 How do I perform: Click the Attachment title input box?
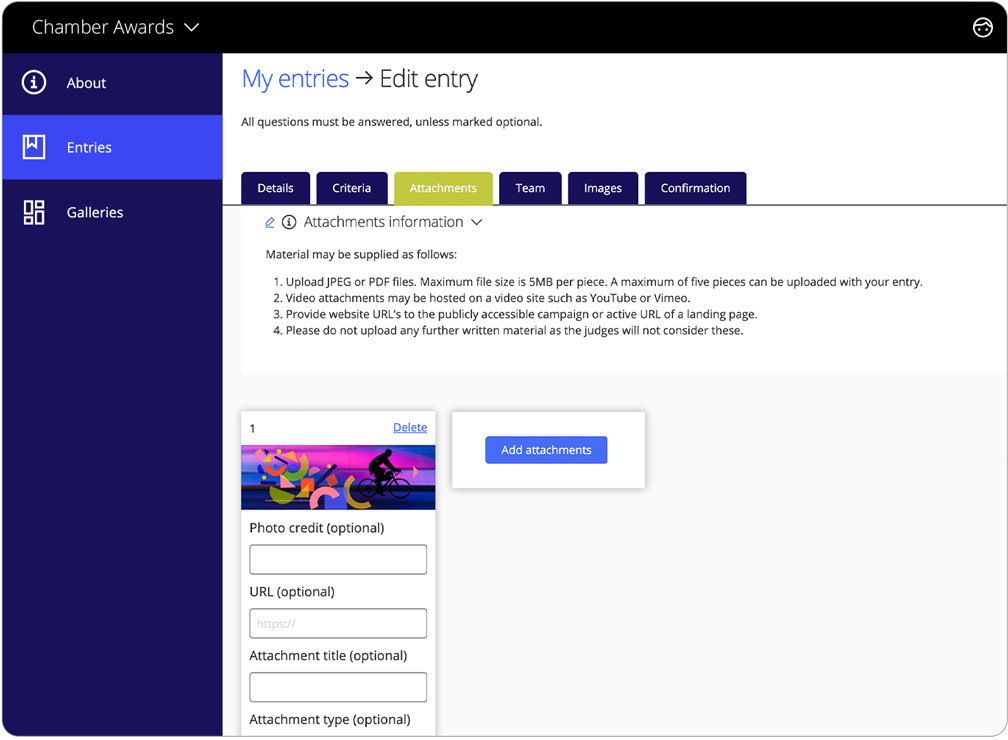(x=338, y=687)
